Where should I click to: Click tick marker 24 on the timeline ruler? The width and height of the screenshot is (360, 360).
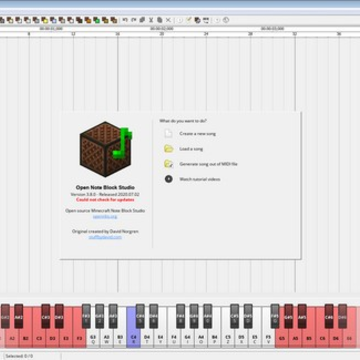tap(206, 34)
